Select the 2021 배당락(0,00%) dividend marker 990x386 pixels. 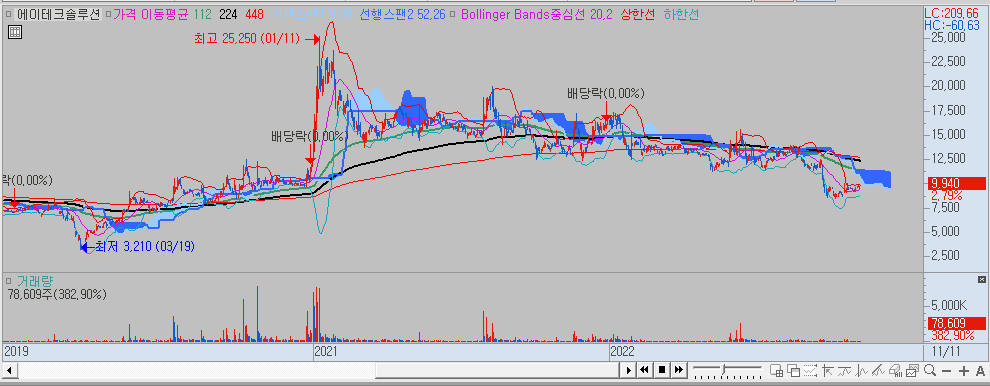click(309, 136)
